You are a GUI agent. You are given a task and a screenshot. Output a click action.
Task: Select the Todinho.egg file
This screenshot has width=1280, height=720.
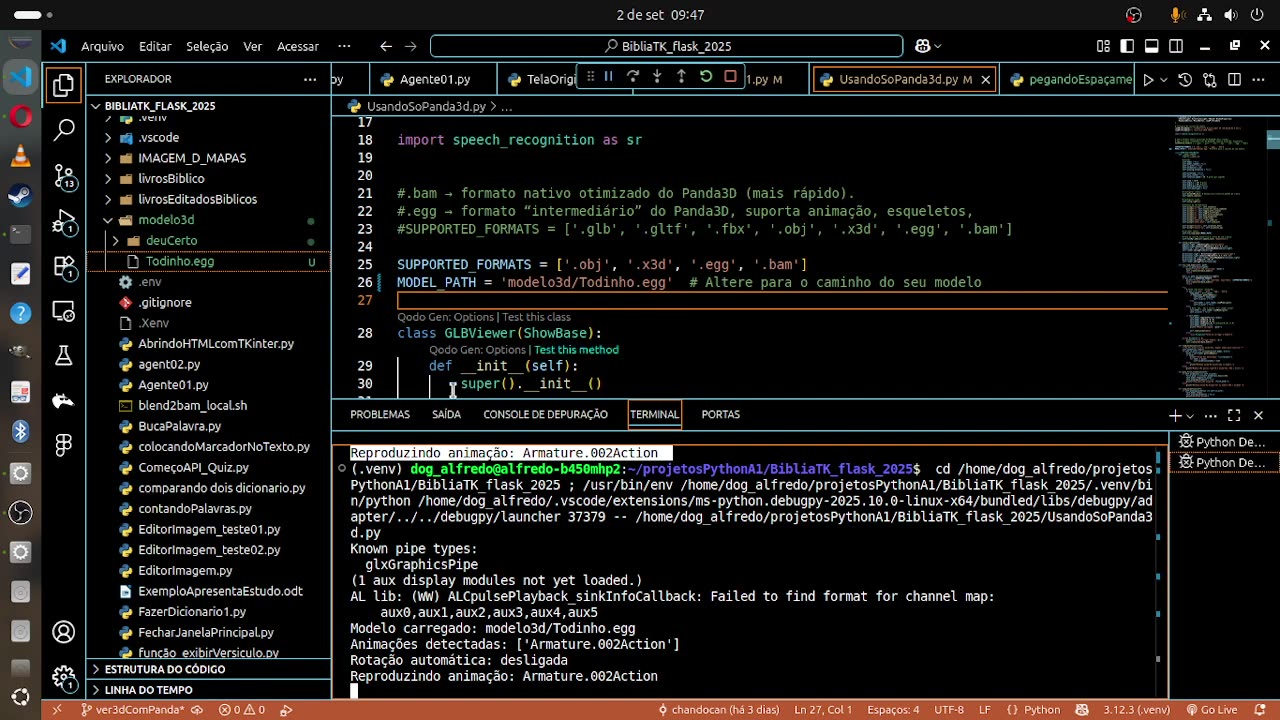tap(209, 261)
